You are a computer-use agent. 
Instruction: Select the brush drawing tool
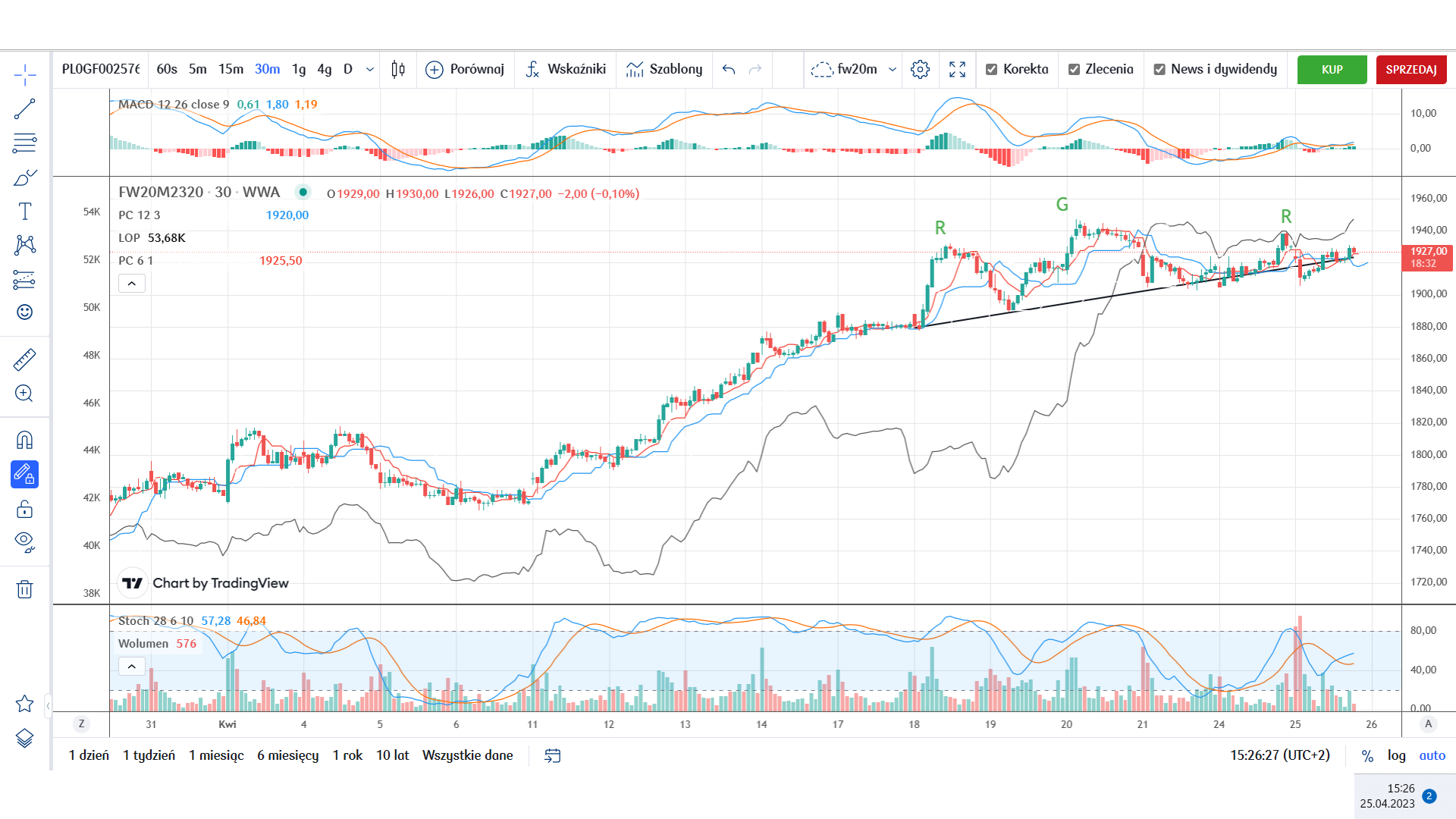(25, 177)
